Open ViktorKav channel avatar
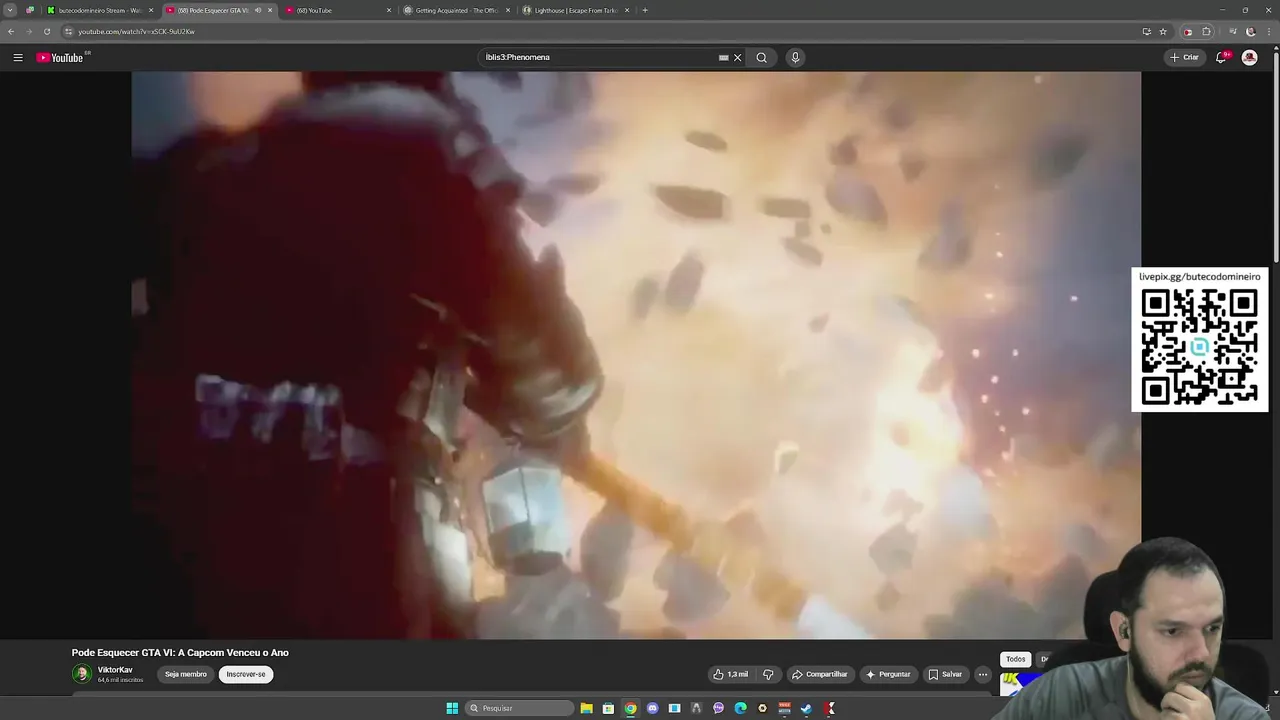The image size is (1280, 720). point(82,674)
